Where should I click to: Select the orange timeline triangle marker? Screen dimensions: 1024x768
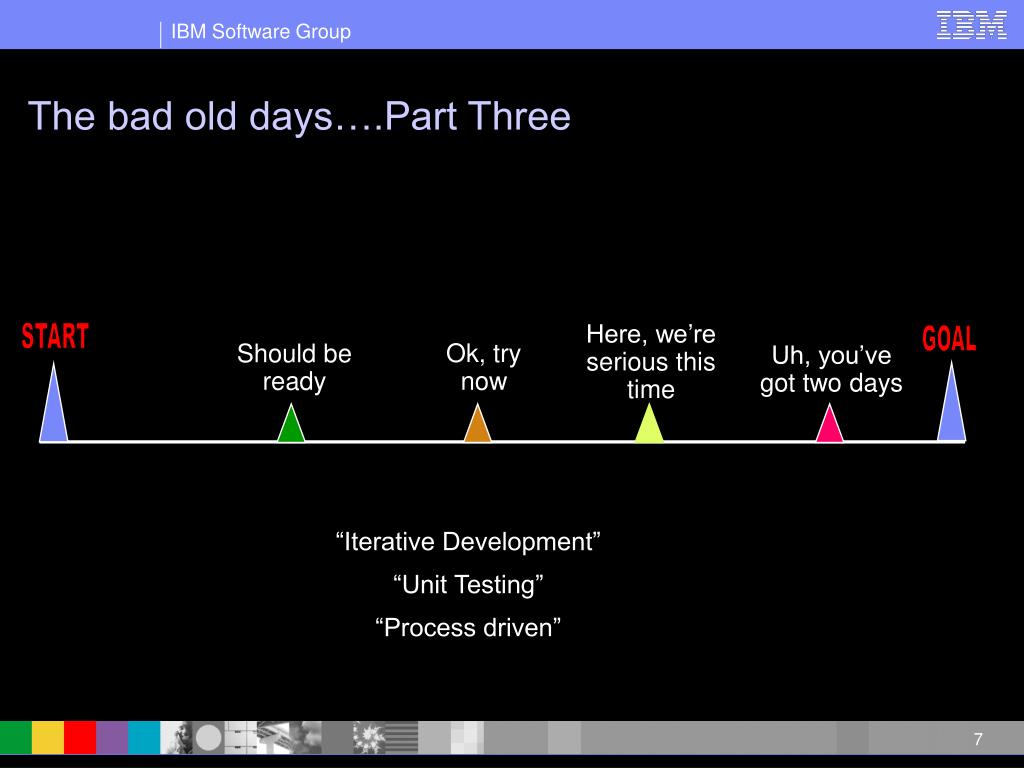click(477, 423)
